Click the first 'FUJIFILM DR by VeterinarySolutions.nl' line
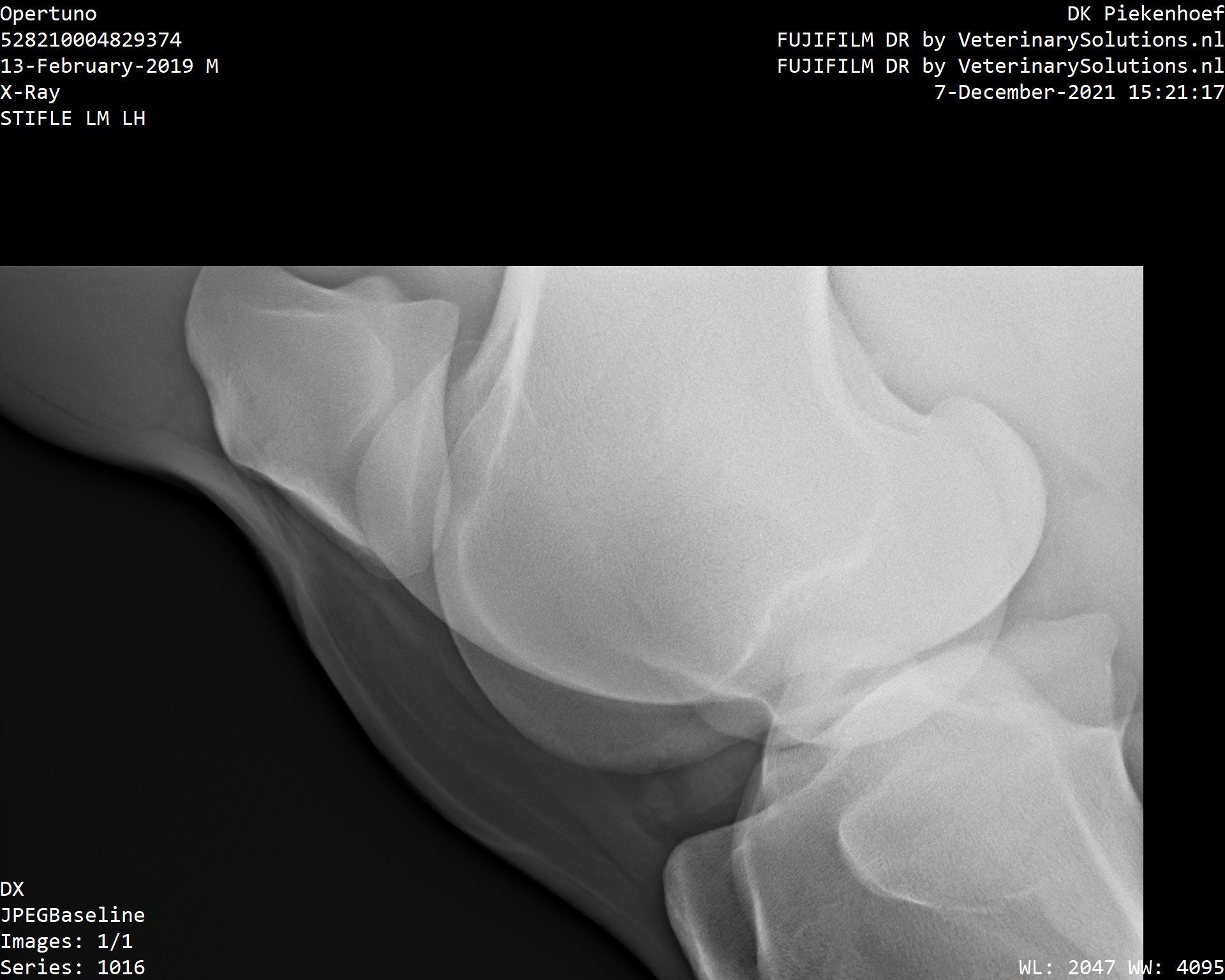The height and width of the screenshot is (980, 1225). click(x=1000, y=40)
